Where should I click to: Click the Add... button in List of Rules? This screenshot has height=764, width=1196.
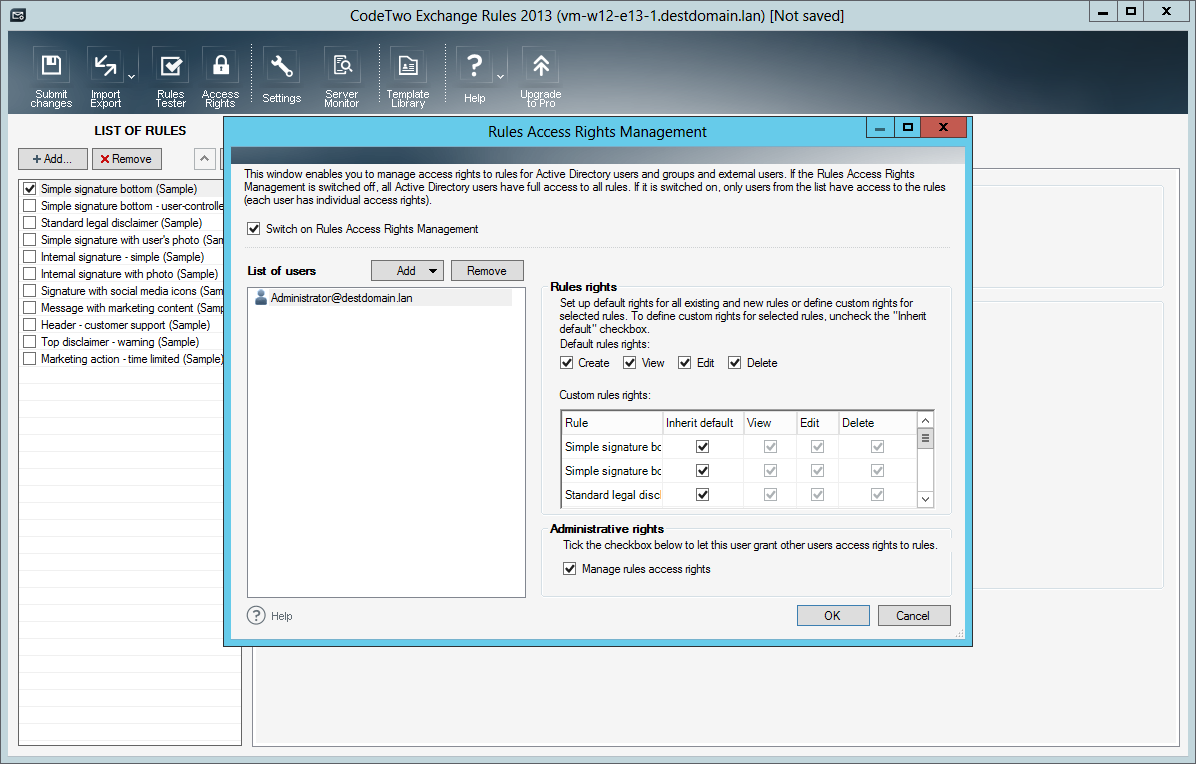coord(53,159)
